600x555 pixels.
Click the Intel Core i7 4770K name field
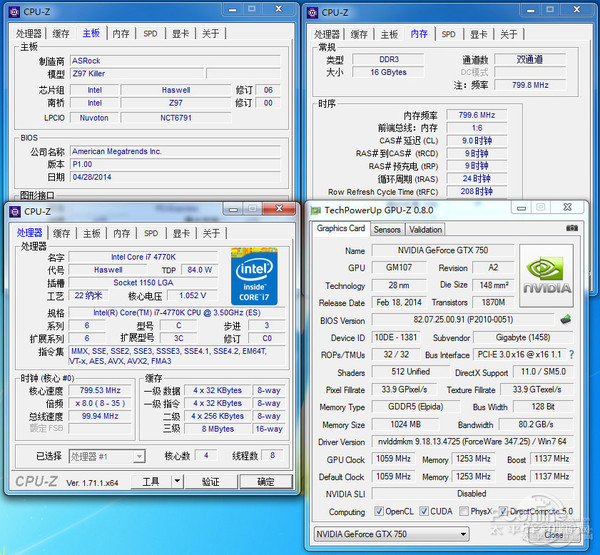click(x=143, y=257)
